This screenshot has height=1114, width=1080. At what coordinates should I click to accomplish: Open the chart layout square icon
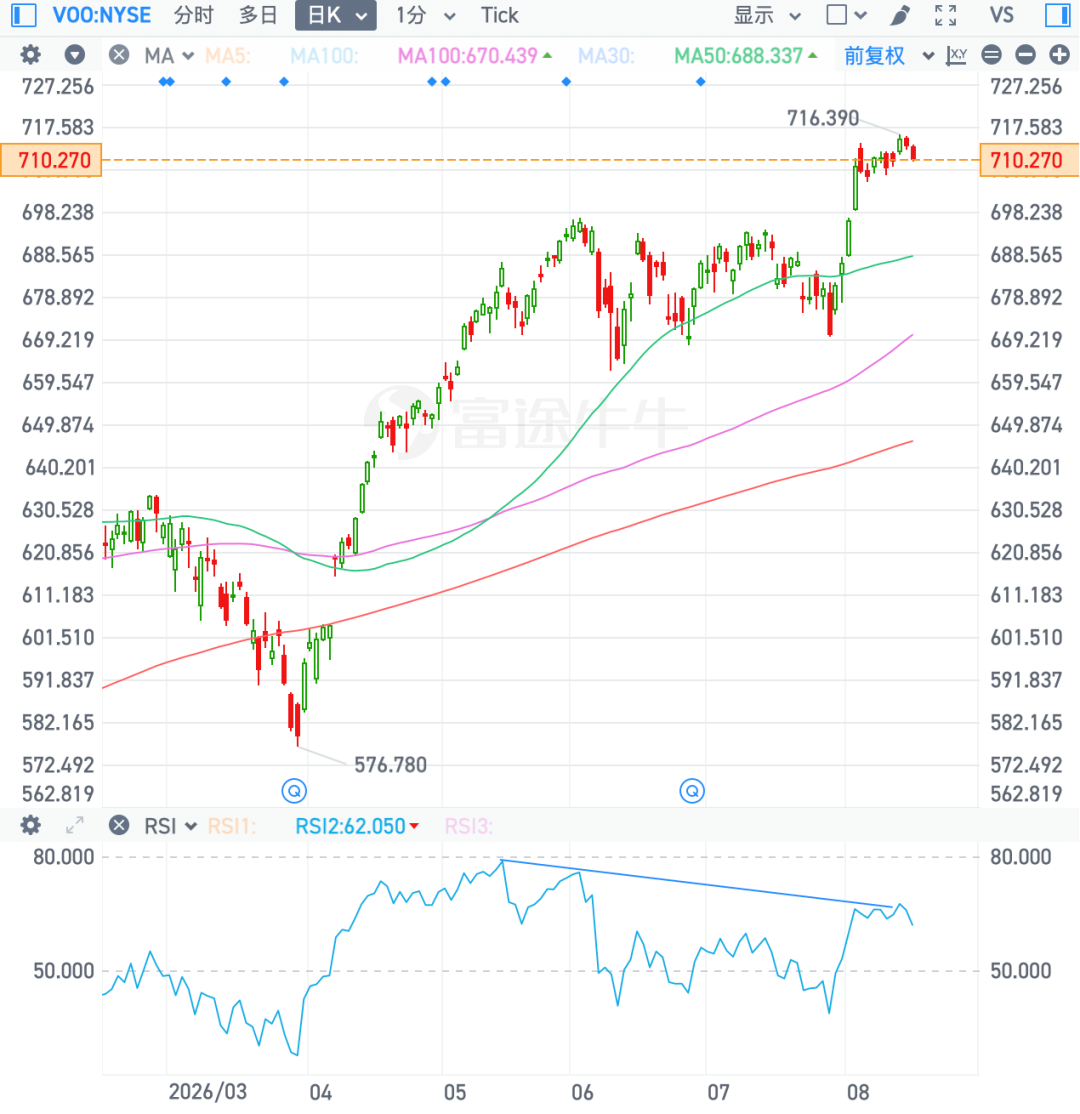click(837, 15)
